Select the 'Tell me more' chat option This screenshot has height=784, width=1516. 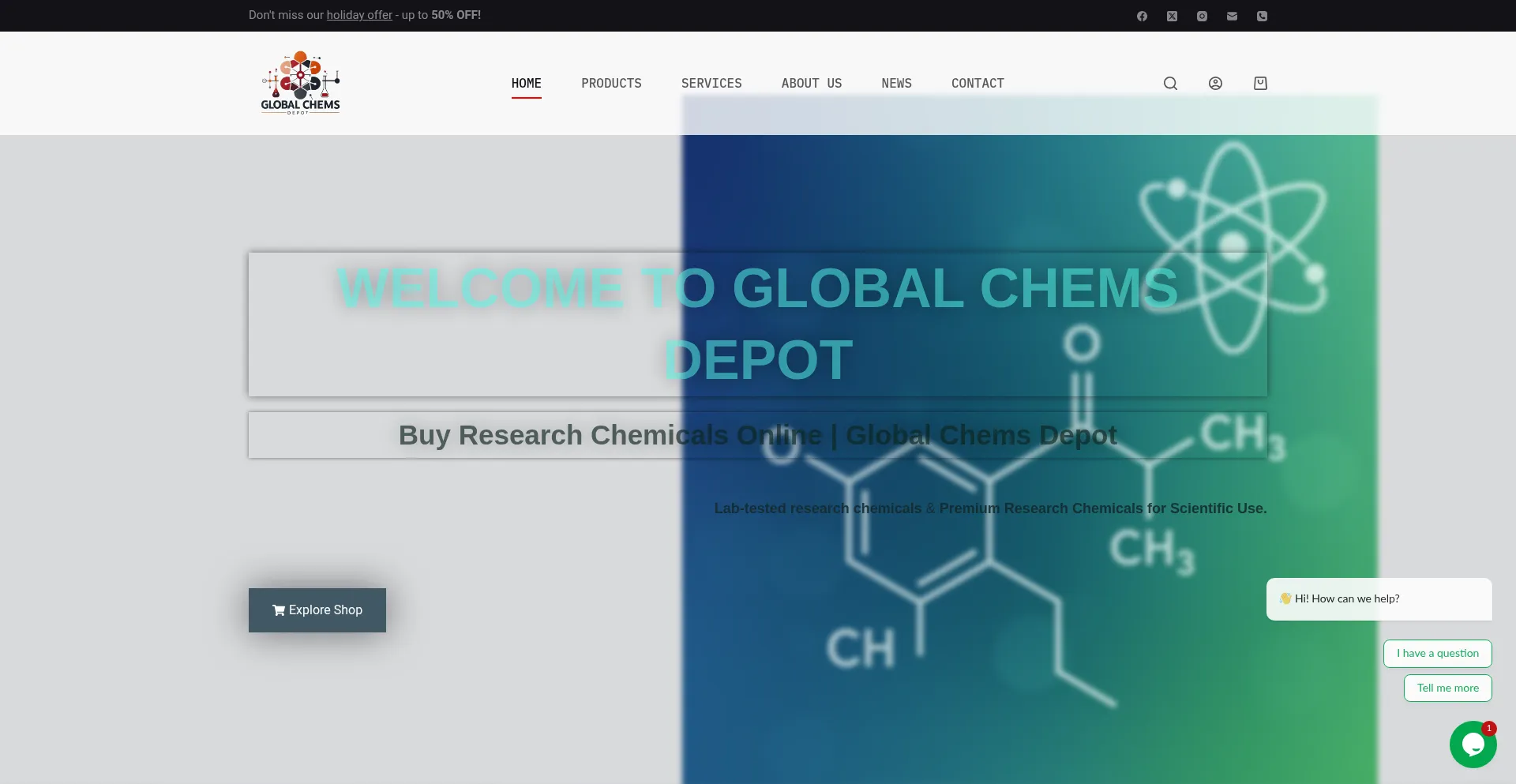1447,688
